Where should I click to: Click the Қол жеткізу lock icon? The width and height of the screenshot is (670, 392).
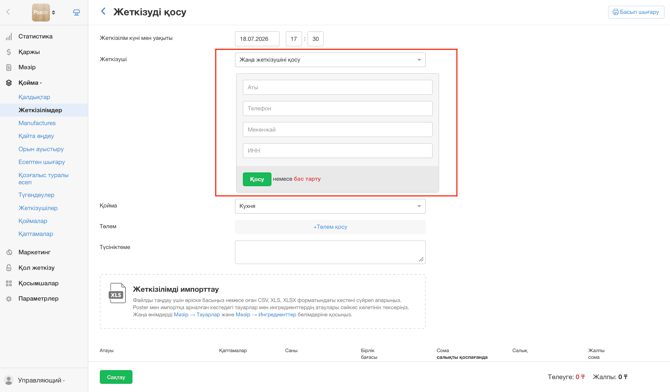pos(9,268)
